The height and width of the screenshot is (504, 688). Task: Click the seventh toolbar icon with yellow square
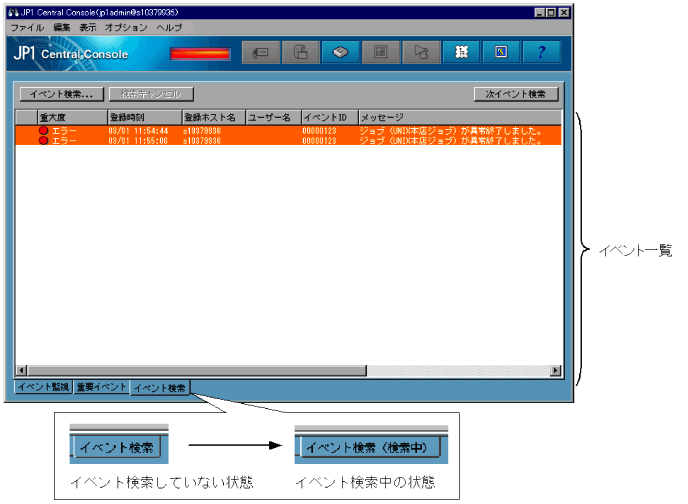[501, 52]
